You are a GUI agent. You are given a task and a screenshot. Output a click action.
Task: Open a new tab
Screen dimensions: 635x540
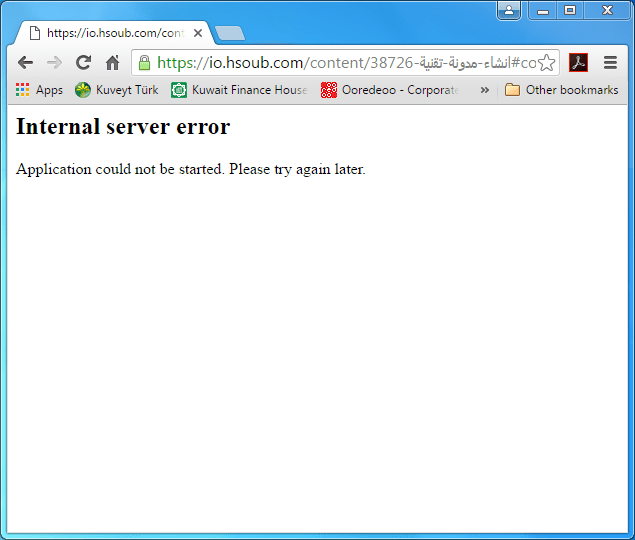click(x=230, y=33)
